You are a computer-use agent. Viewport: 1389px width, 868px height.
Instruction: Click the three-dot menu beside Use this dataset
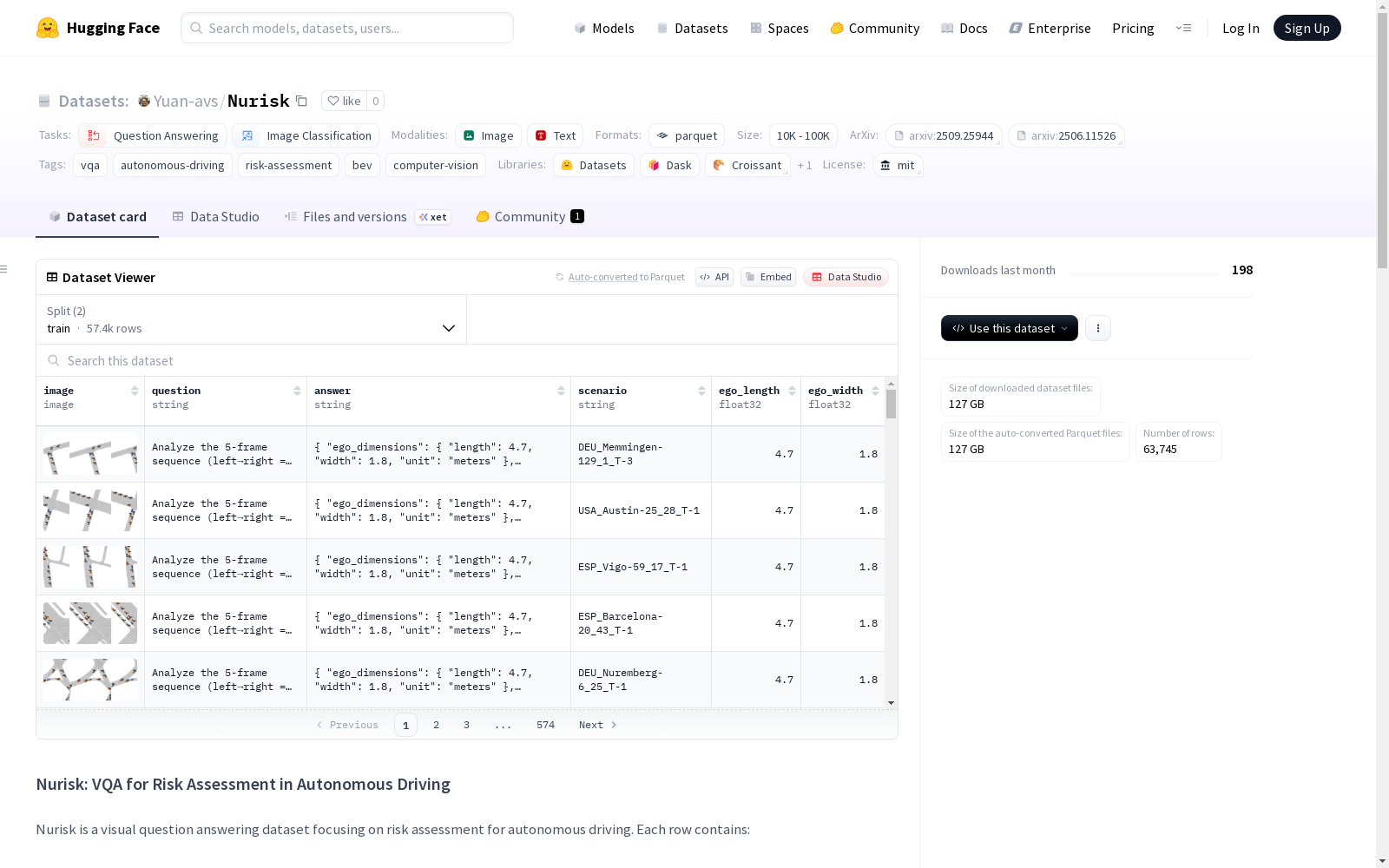1098,328
